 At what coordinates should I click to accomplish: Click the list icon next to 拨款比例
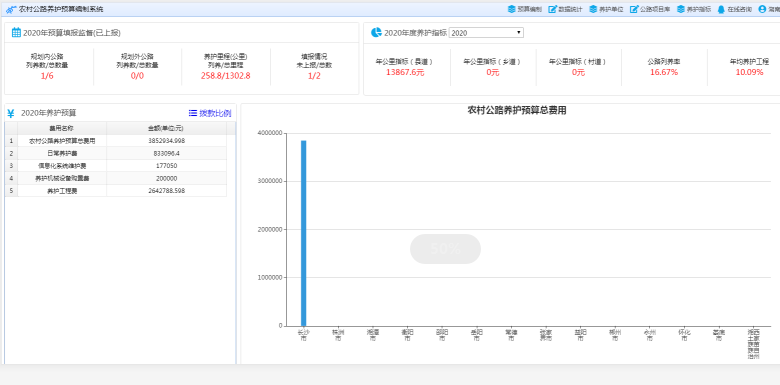tap(193, 113)
